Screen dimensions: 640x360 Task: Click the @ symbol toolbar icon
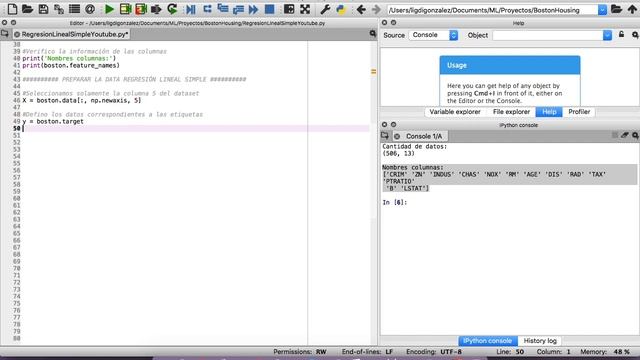(90, 9)
